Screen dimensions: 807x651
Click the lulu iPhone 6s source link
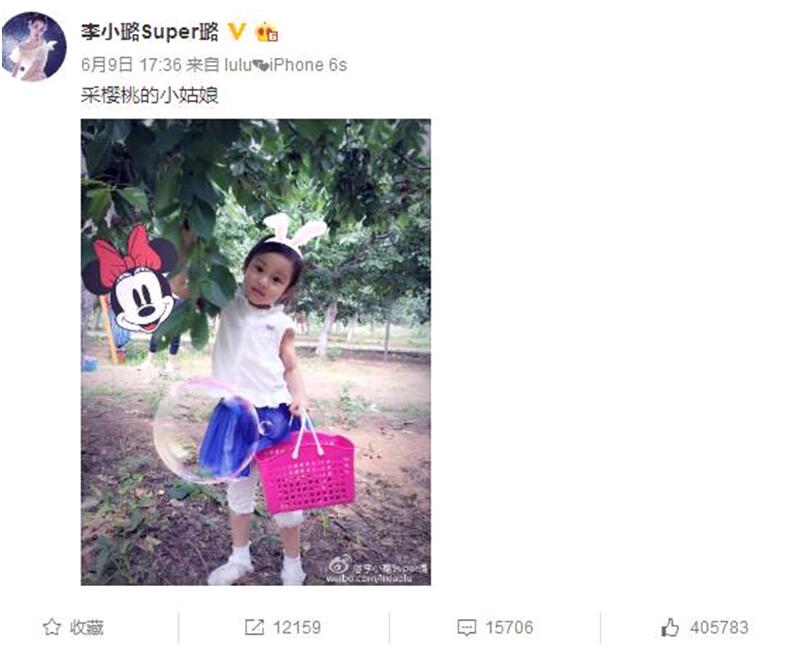[286, 65]
